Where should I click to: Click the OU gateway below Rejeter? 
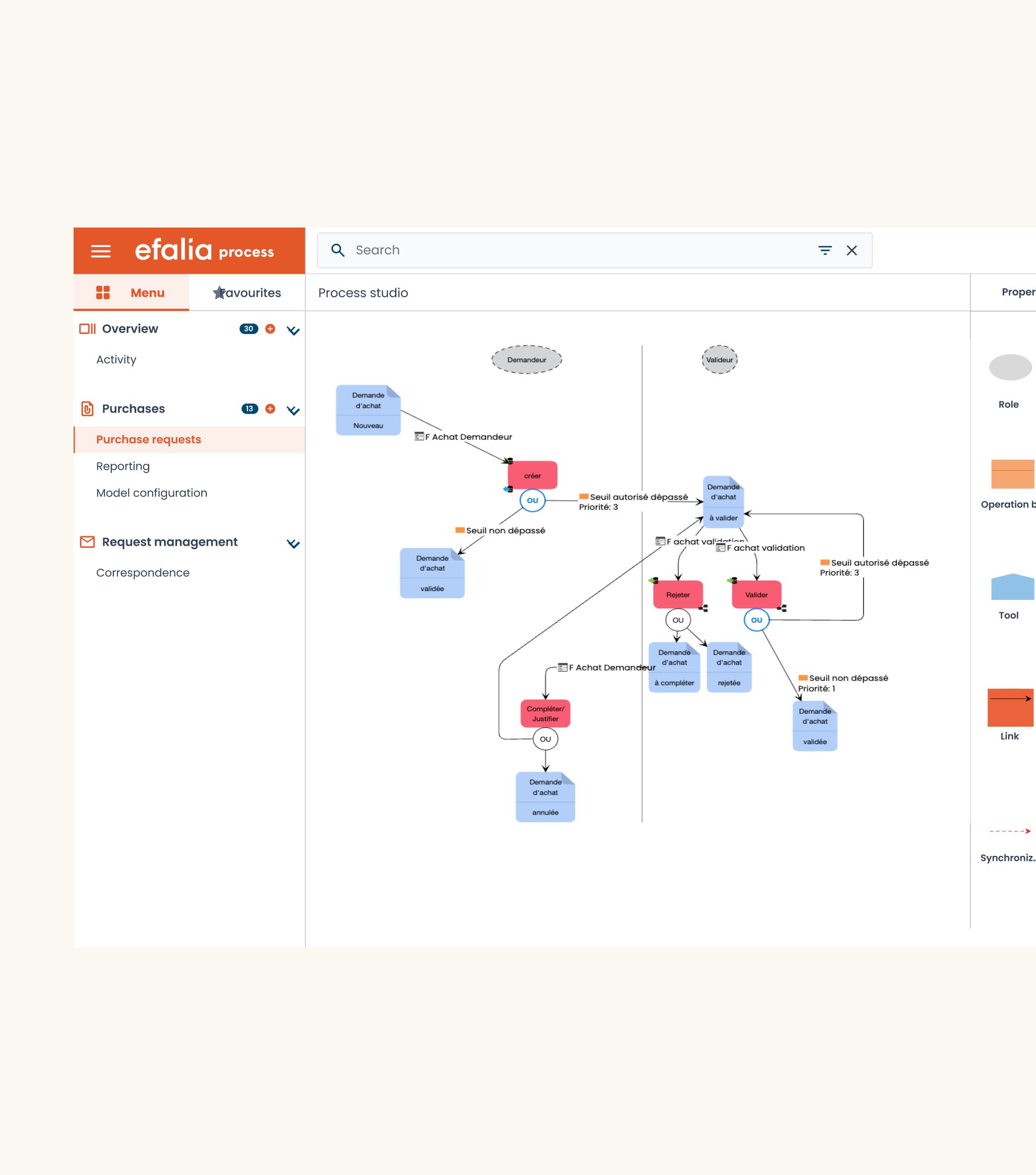(678, 620)
